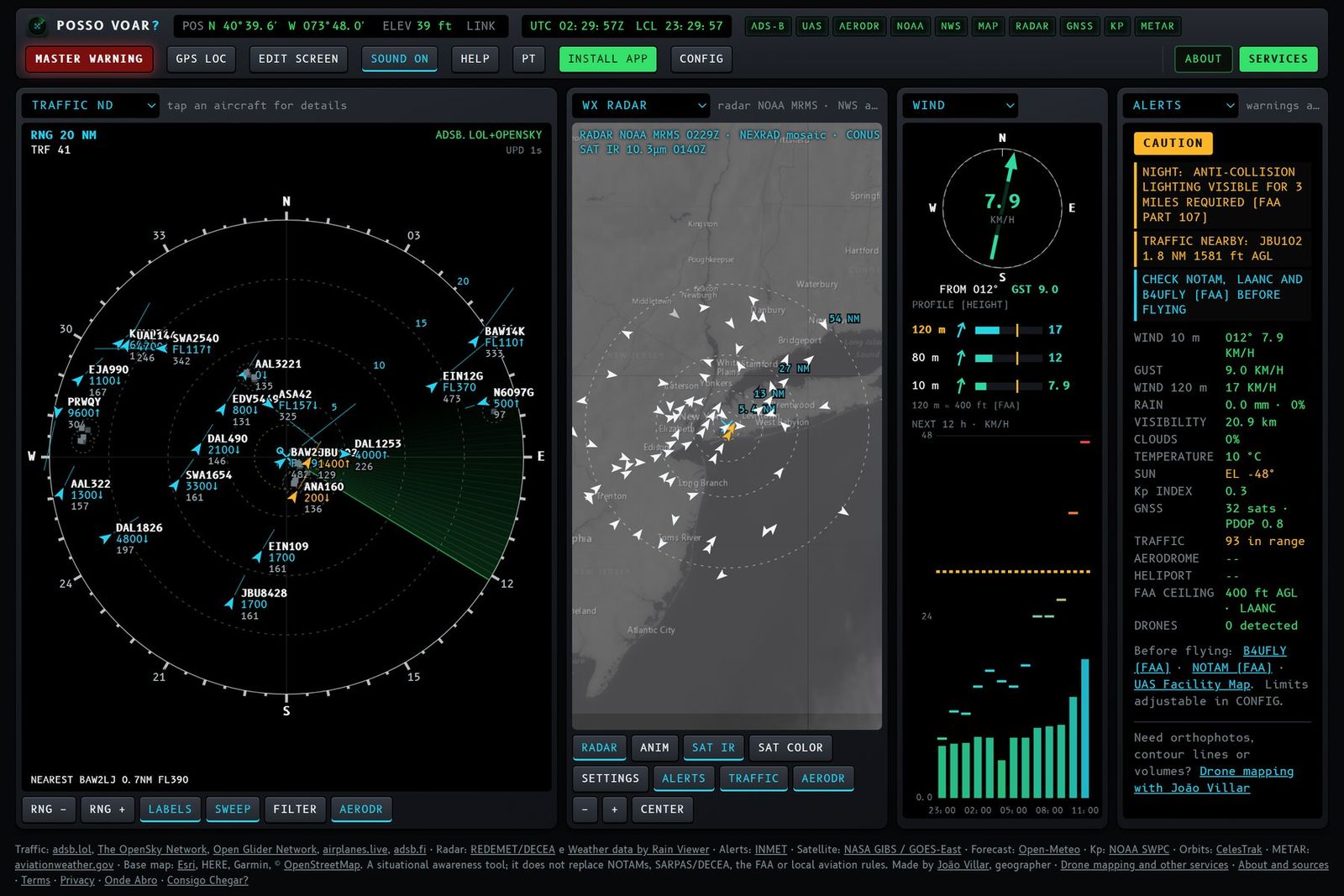Click the wind direction arrow in compass
Viewport: 1344px width, 896px height.
click(1002, 206)
